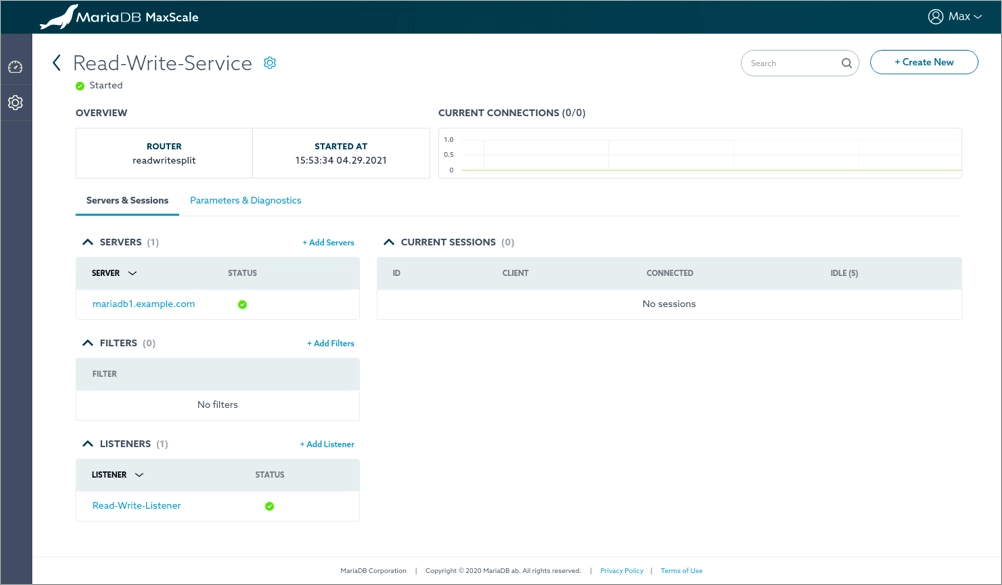The height and width of the screenshot is (585, 1002).
Task: Switch to Servers & Sessions tab
Action: 127,200
